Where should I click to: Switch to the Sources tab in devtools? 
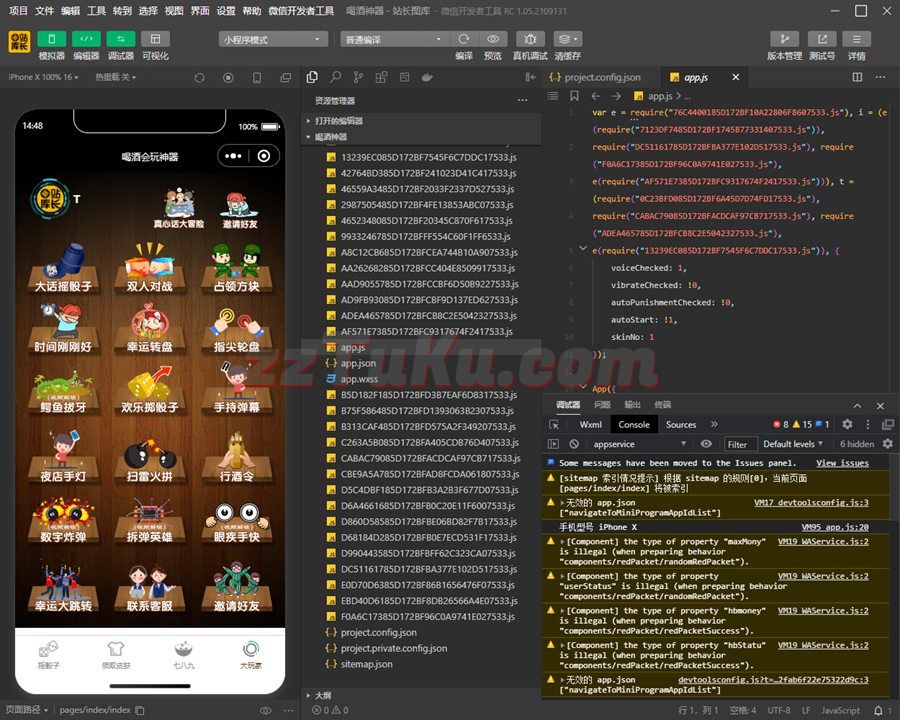click(x=681, y=425)
